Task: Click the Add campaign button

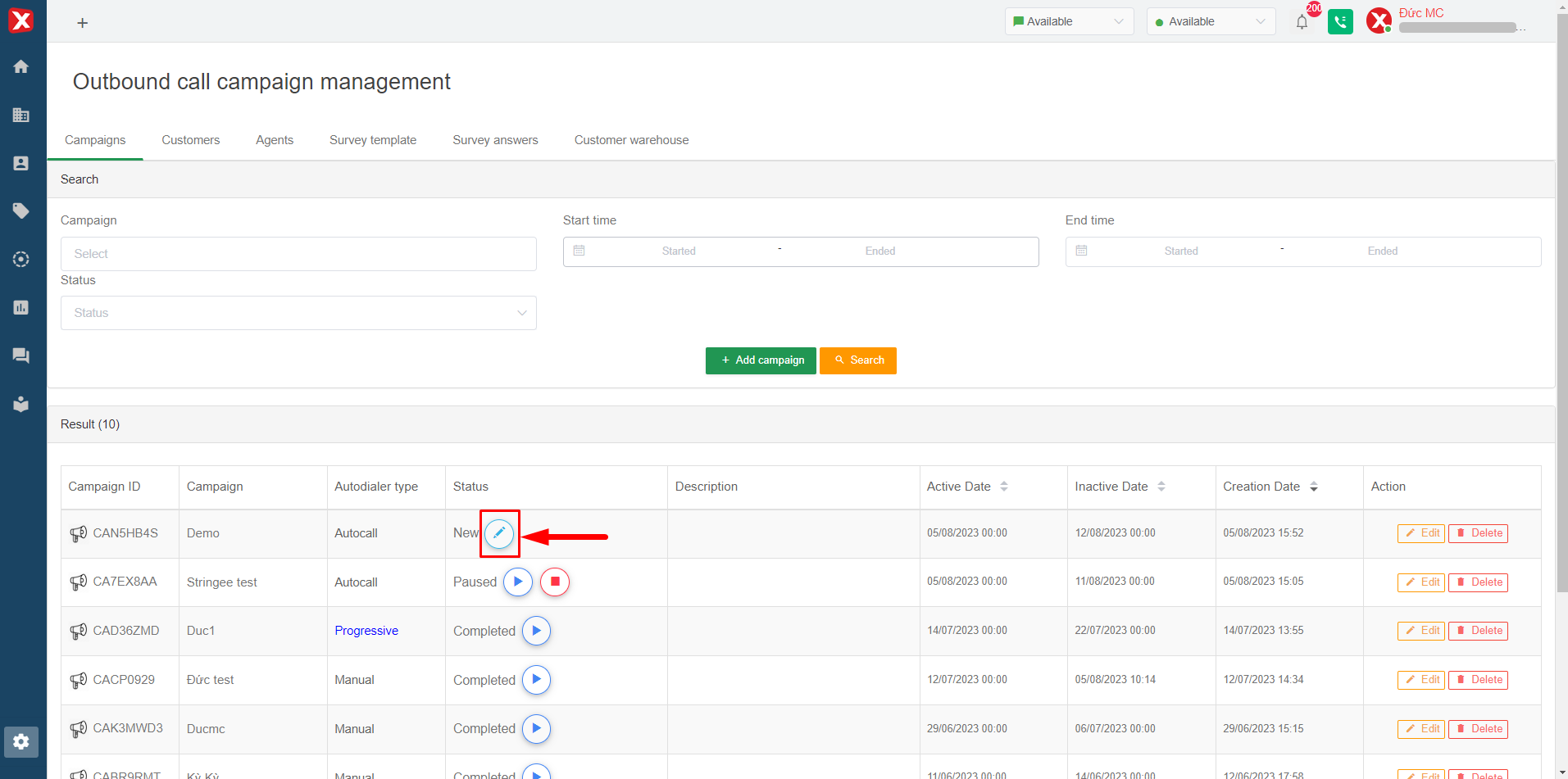Action: (761, 360)
